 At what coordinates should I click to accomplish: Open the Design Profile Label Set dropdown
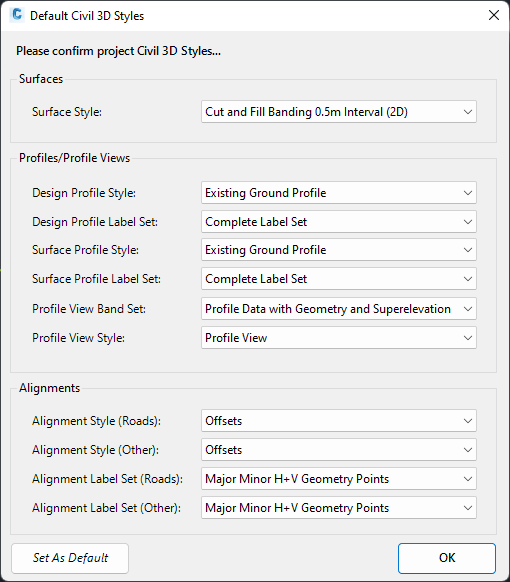[x=339, y=222]
